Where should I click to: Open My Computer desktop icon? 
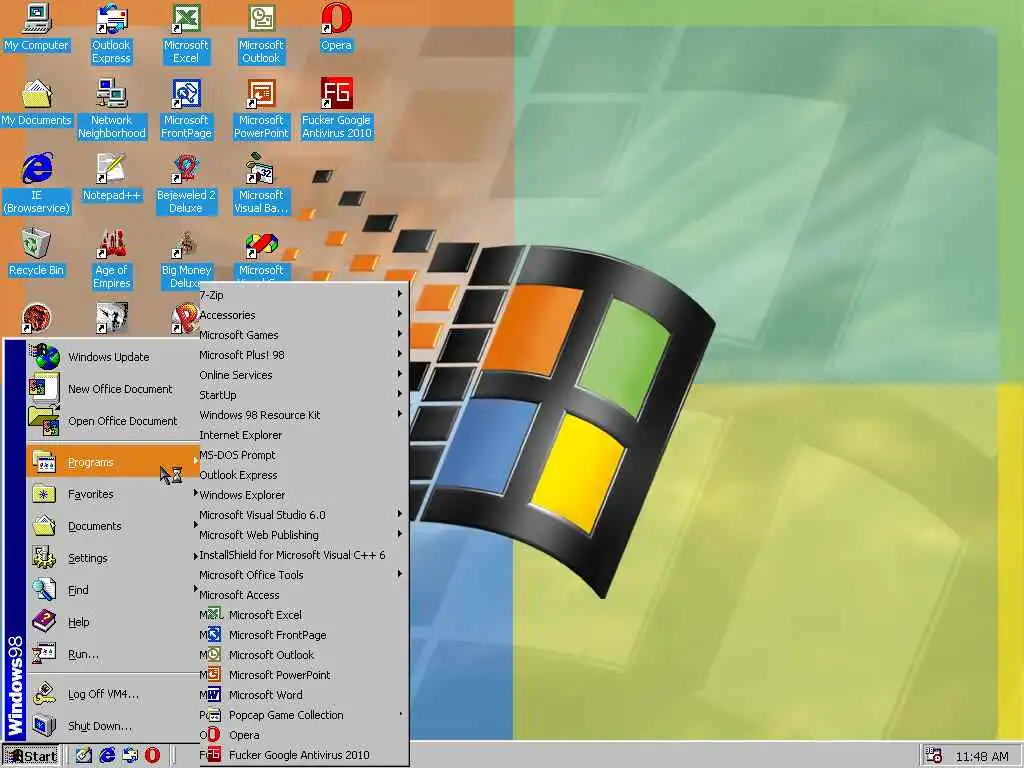[37, 28]
